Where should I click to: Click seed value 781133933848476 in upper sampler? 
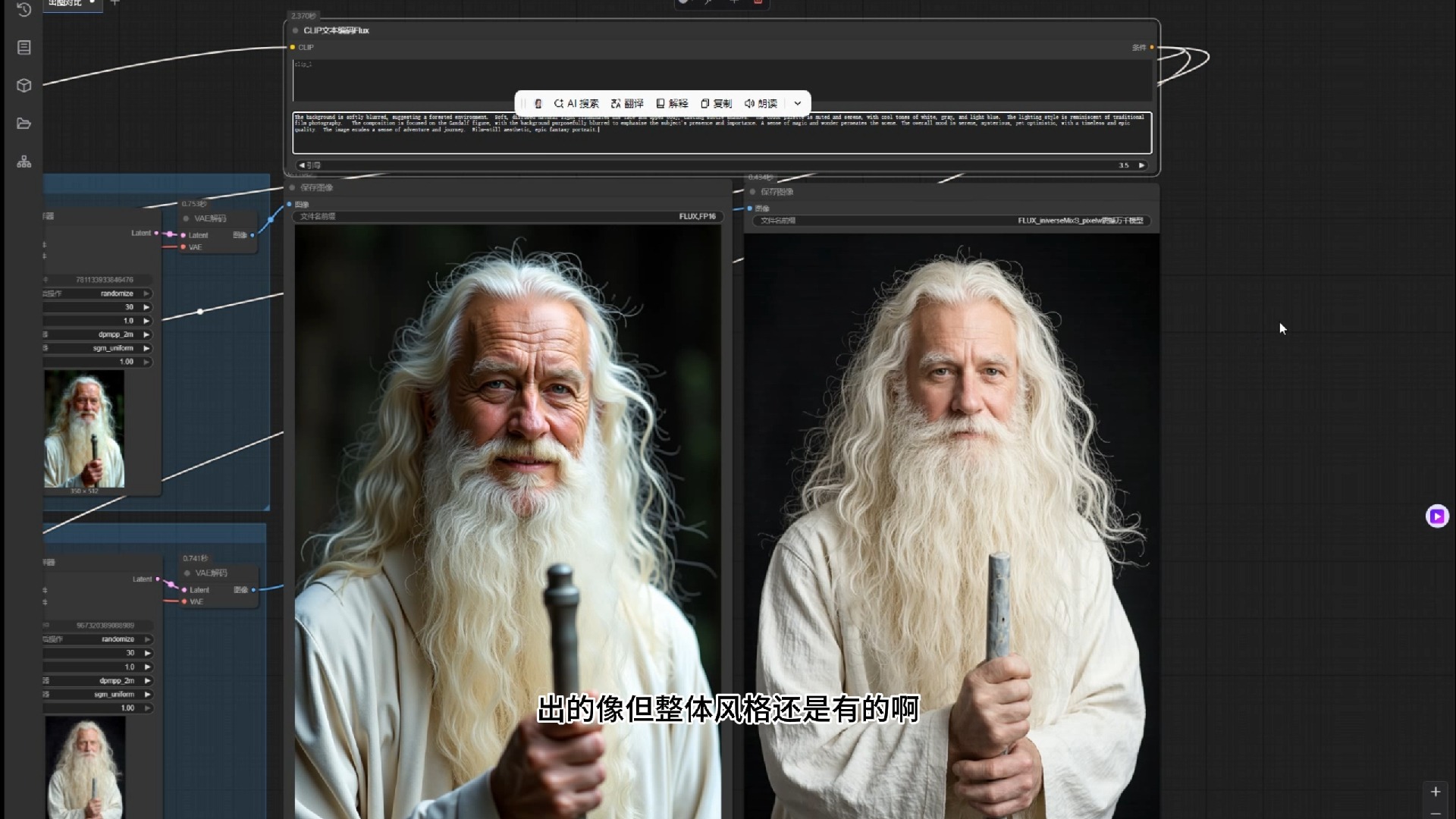[x=104, y=280]
